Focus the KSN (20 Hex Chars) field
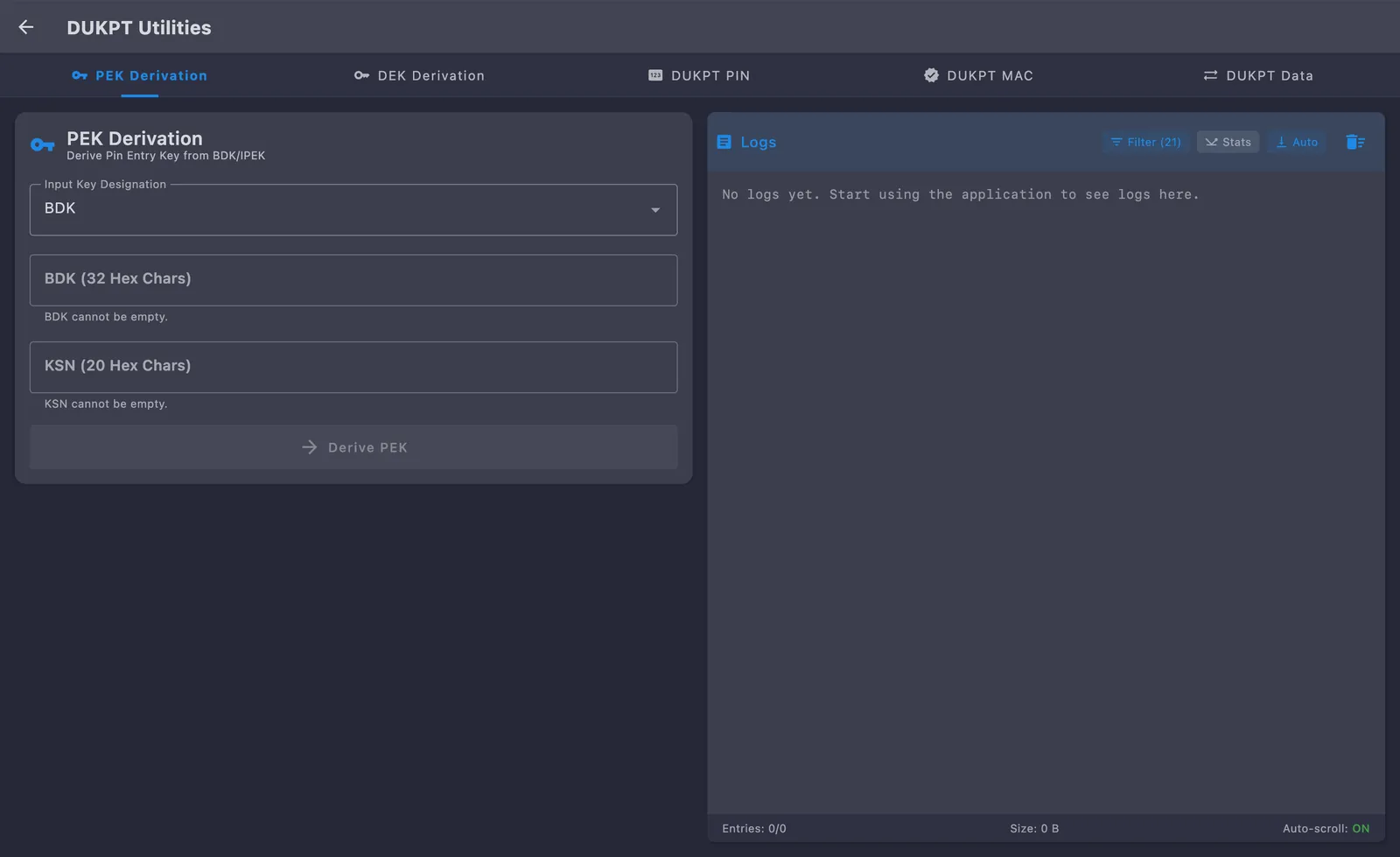The height and width of the screenshot is (857, 1400). point(353,367)
